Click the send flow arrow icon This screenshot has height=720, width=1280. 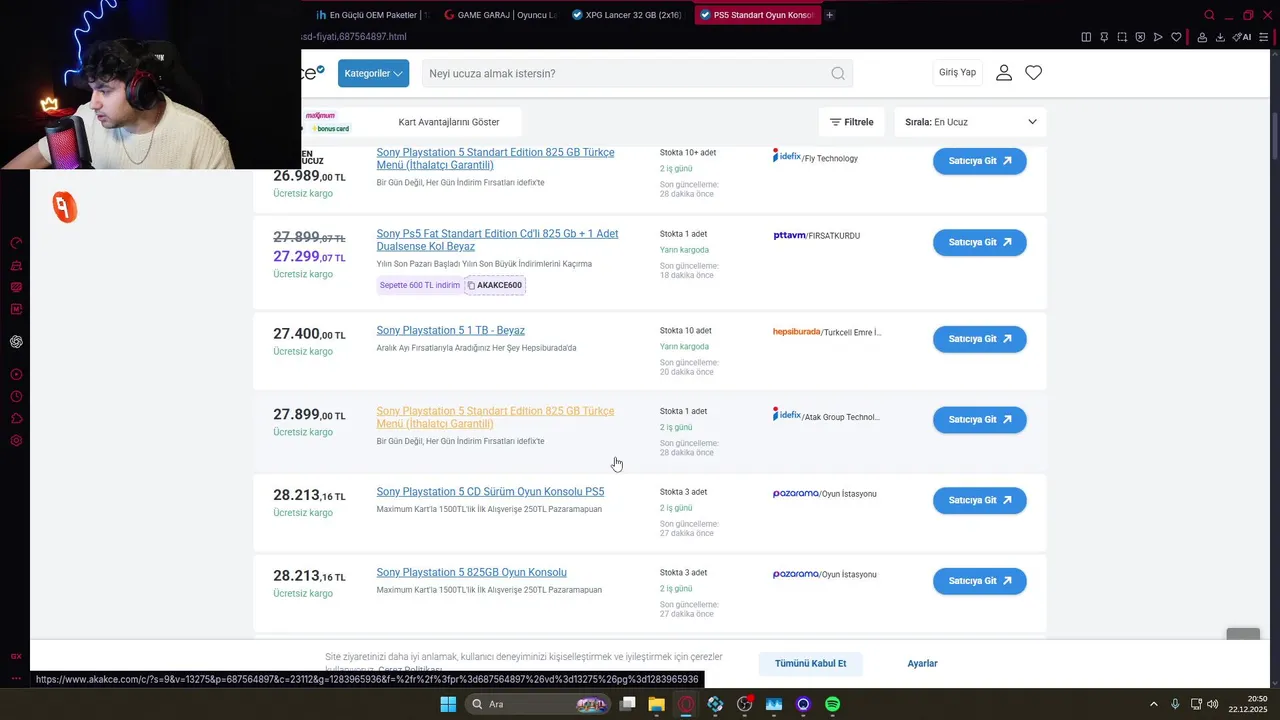pyautogui.click(x=1158, y=37)
